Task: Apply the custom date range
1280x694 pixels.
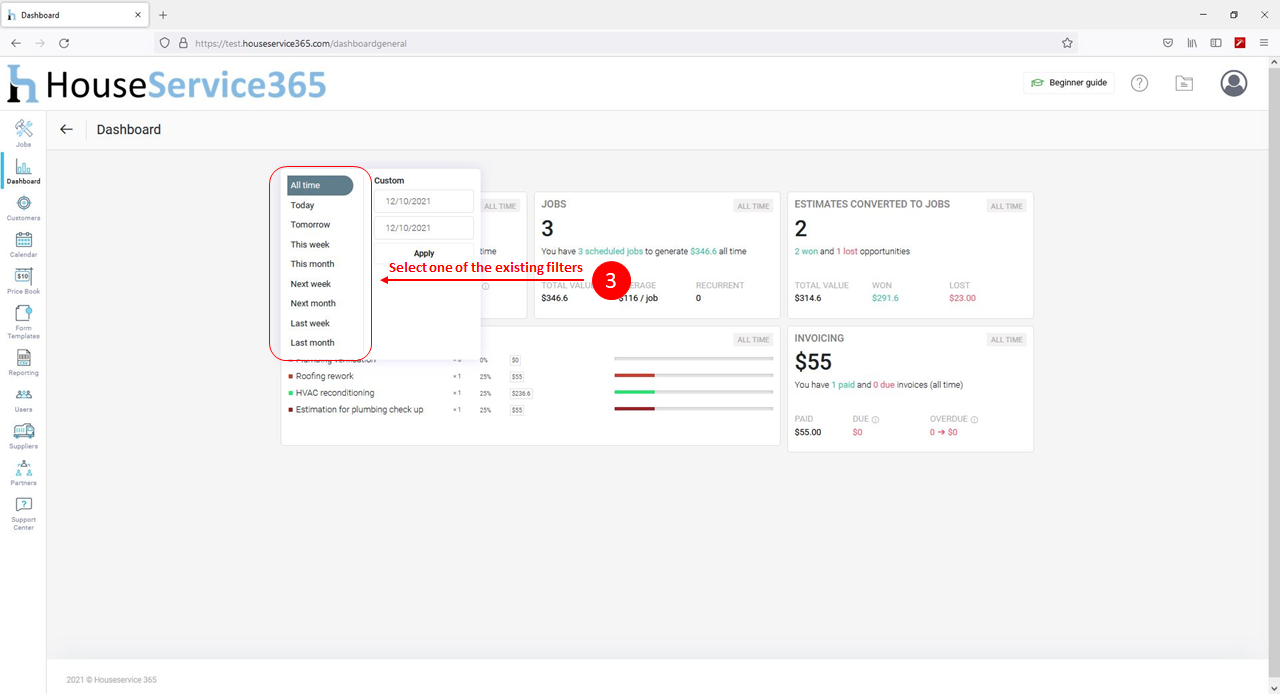Action: pos(424,253)
